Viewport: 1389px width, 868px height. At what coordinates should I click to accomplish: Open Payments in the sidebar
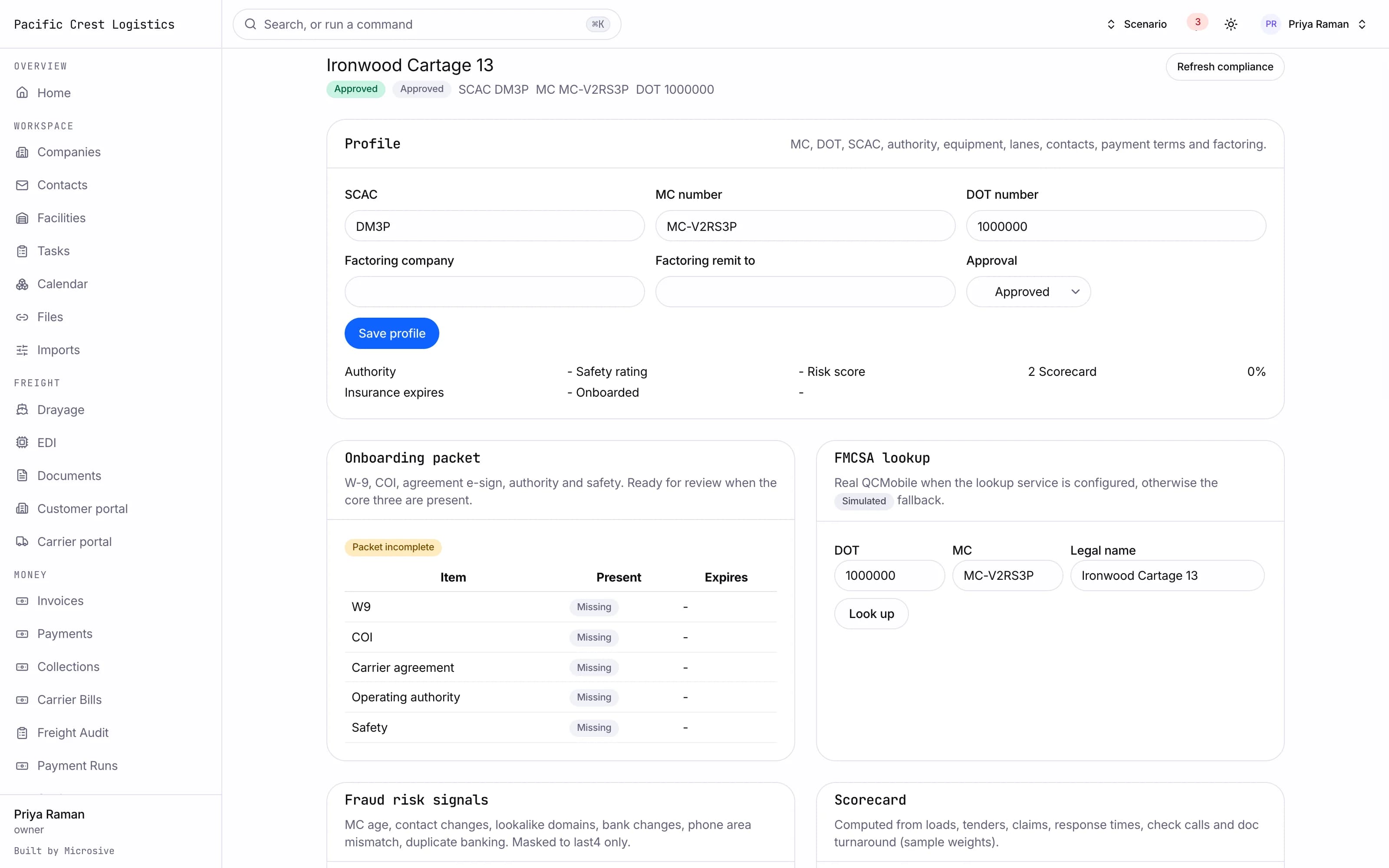(64, 634)
